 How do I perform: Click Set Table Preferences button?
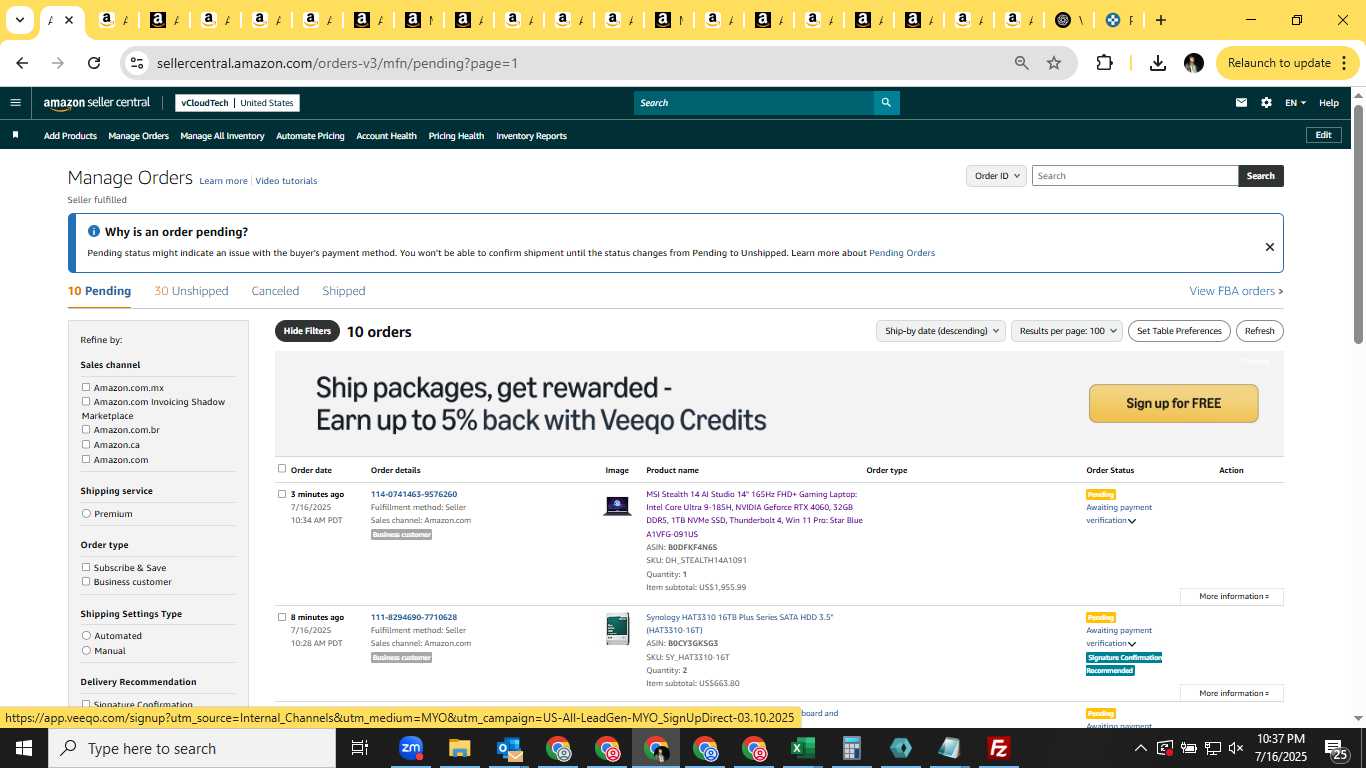coord(1180,331)
